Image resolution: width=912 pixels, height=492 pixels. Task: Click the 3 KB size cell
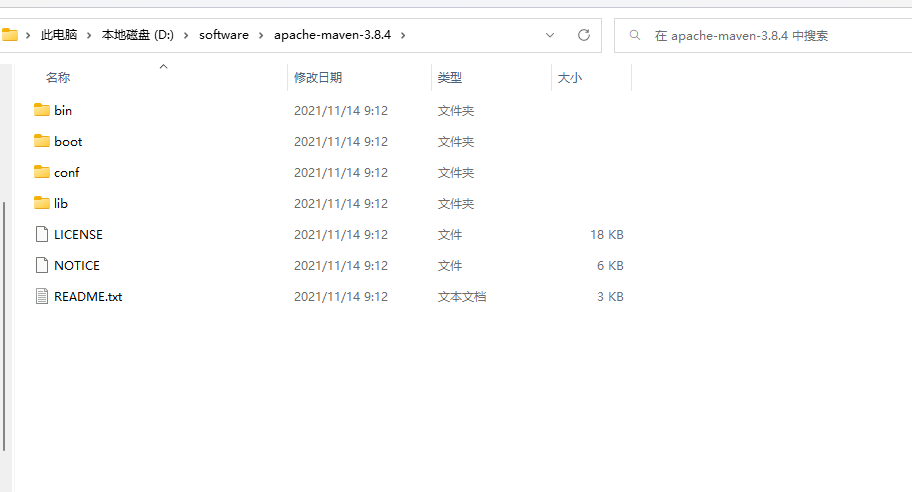click(x=610, y=297)
